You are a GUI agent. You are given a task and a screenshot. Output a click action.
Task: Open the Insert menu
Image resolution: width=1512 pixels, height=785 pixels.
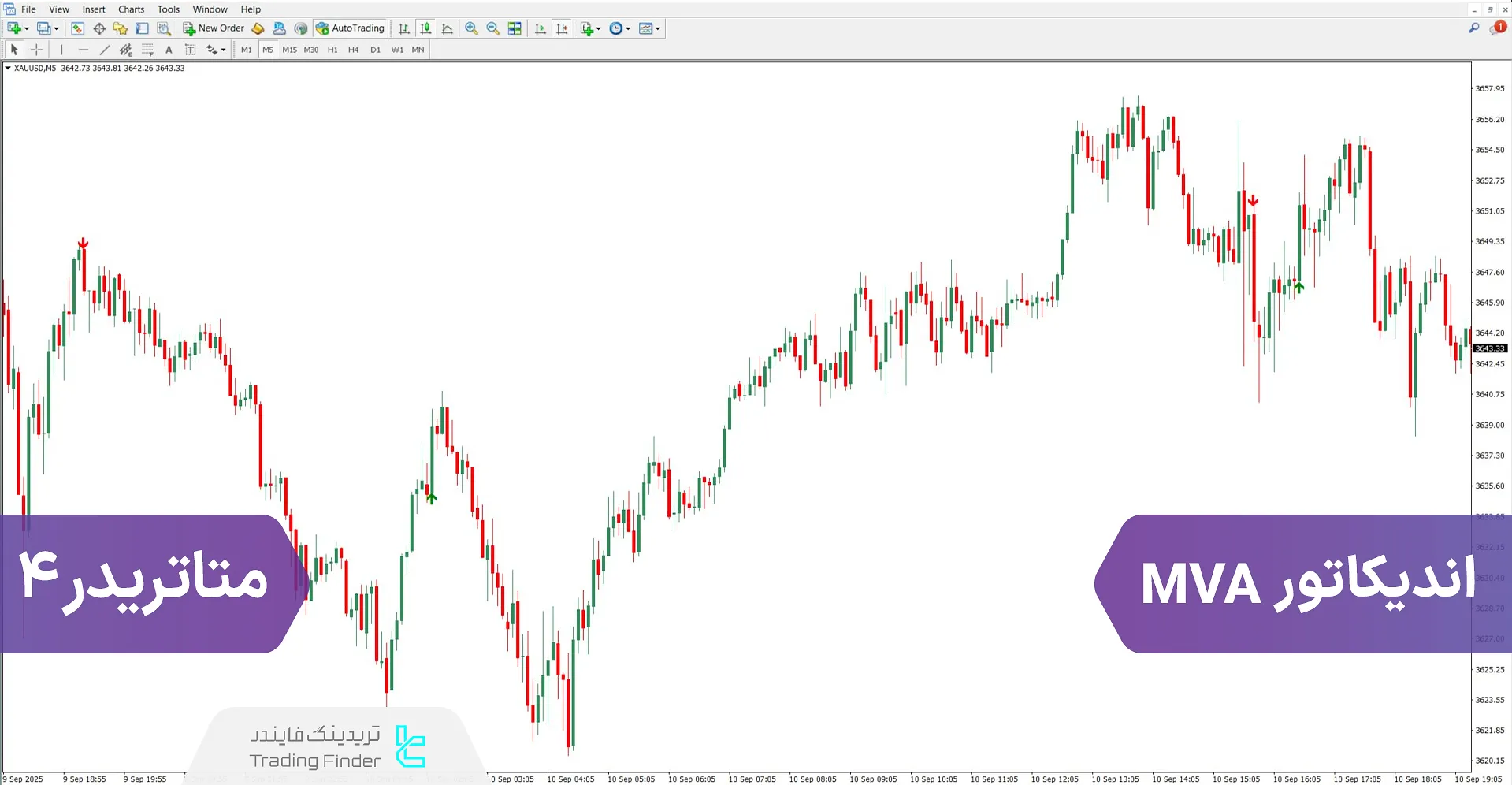tap(94, 9)
